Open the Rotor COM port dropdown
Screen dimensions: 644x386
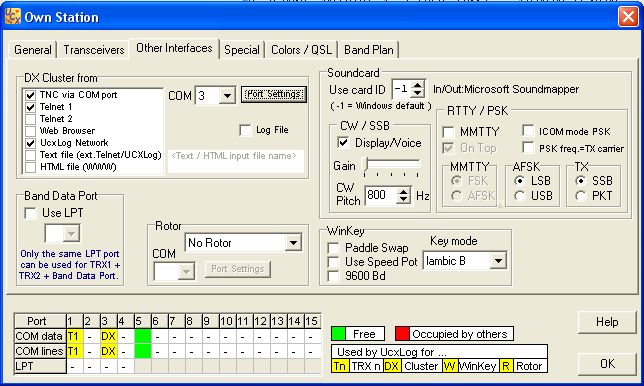tap(186, 271)
